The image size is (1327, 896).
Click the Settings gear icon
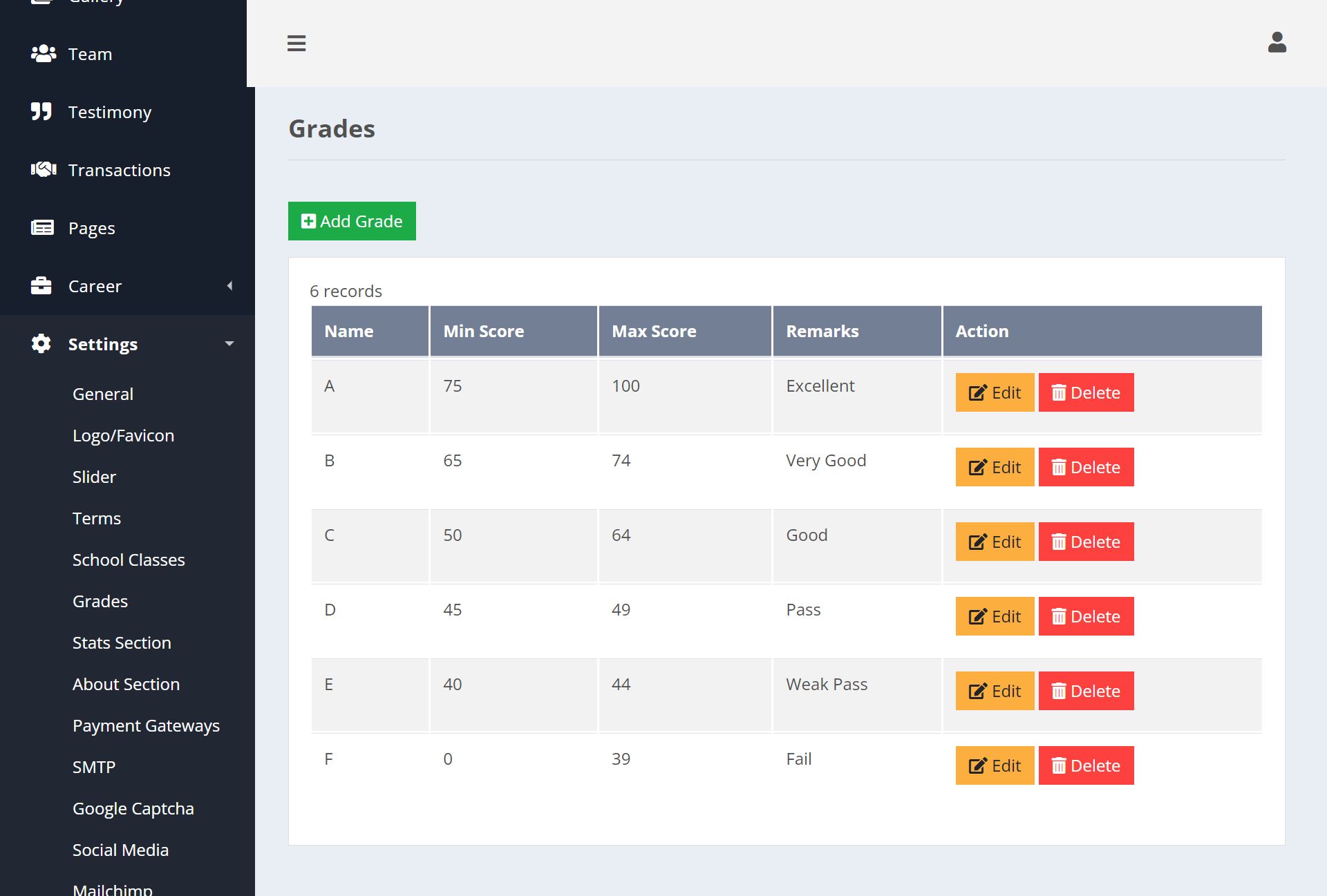coord(41,344)
